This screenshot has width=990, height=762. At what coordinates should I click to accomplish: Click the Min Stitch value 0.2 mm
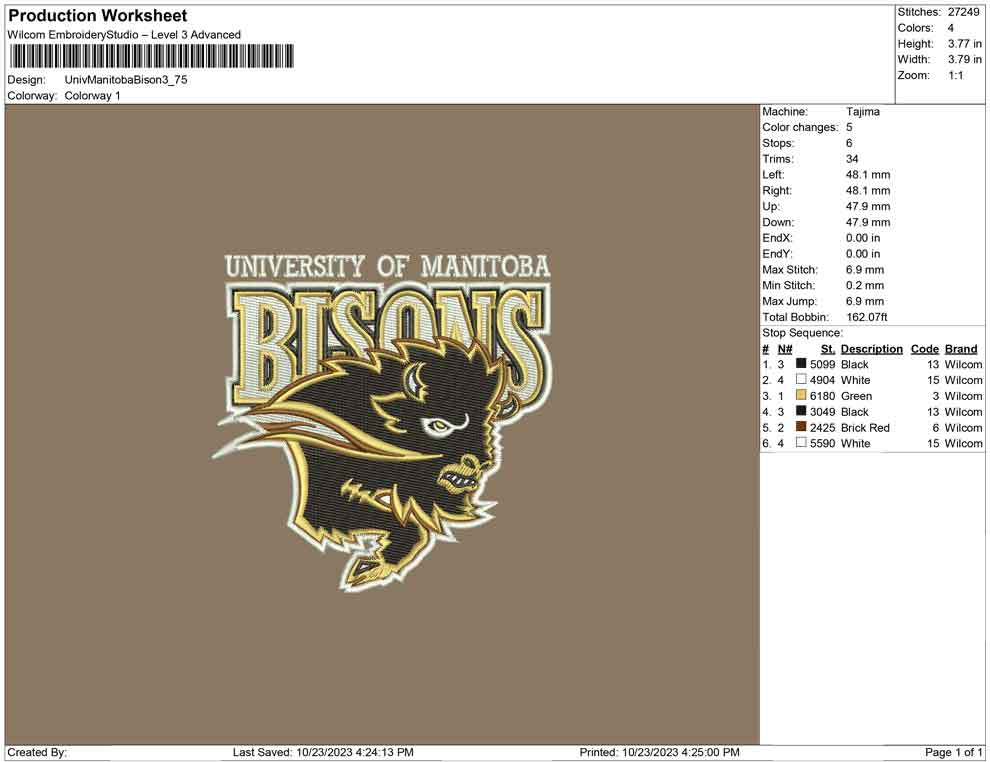click(x=865, y=285)
